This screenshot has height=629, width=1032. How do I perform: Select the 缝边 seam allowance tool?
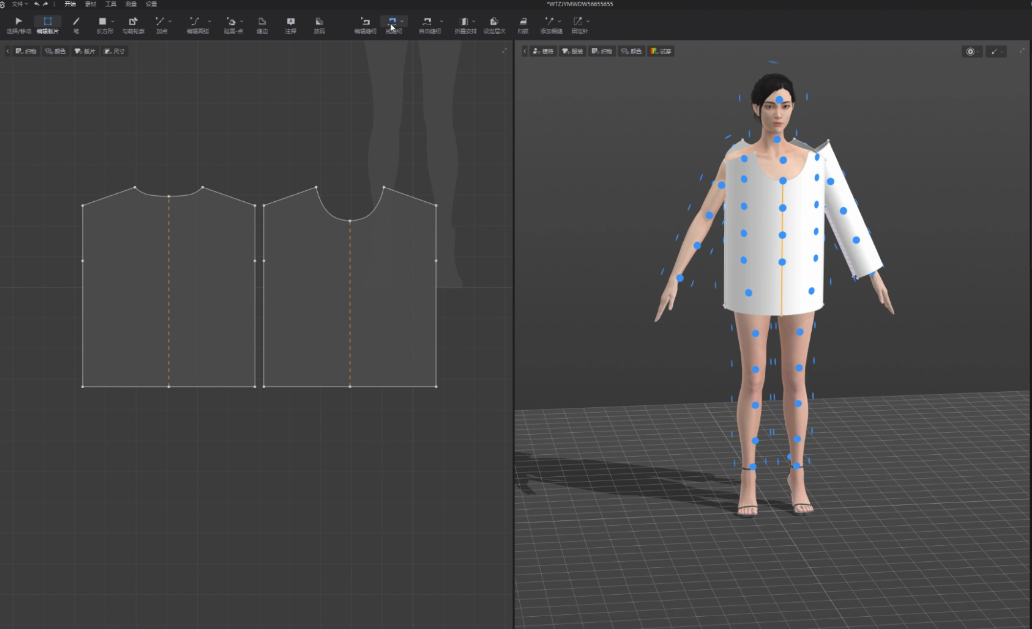click(262, 21)
